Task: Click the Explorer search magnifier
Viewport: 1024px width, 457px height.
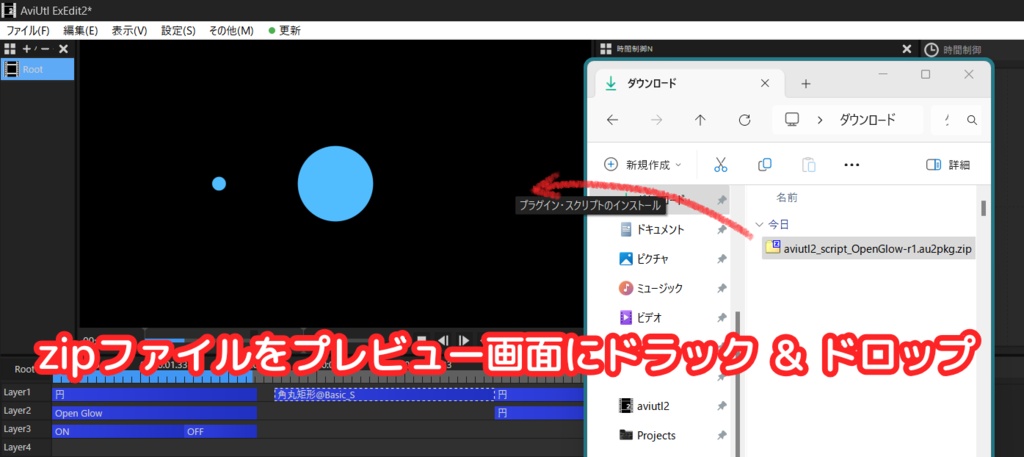Action: (972, 120)
